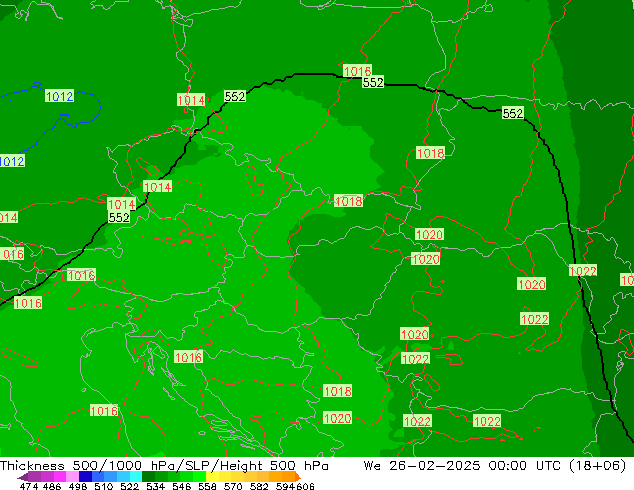634x490 pixels.
Task: Click the date 26-02-2025 in the caption
Action: coord(435,466)
